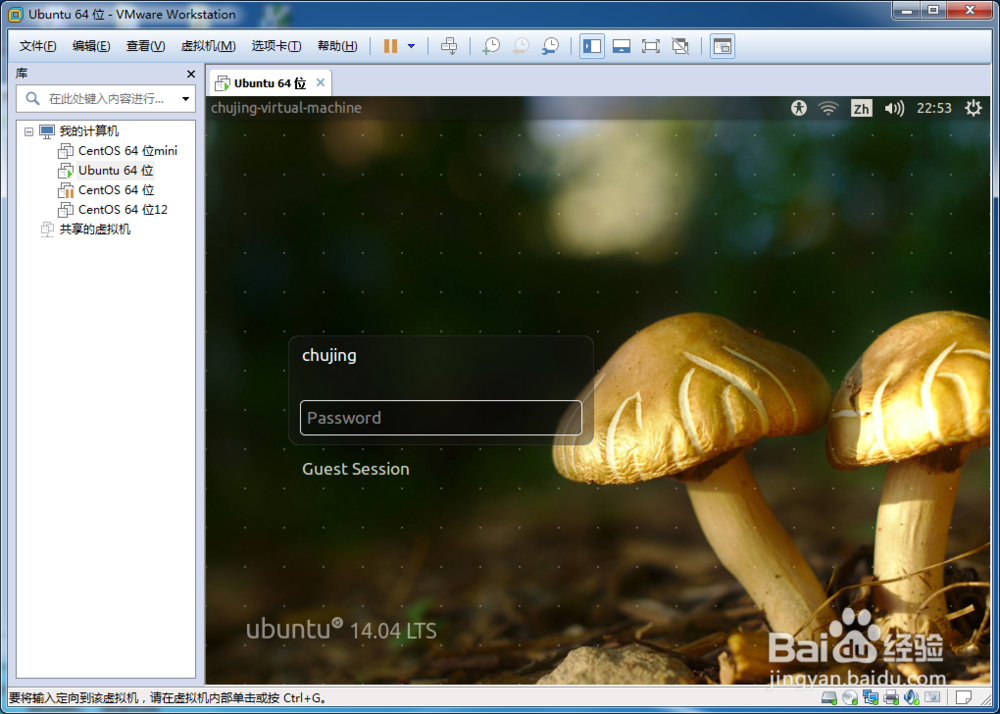Open the Zh input language indicator
This screenshot has width=1000, height=714.
tap(861, 108)
